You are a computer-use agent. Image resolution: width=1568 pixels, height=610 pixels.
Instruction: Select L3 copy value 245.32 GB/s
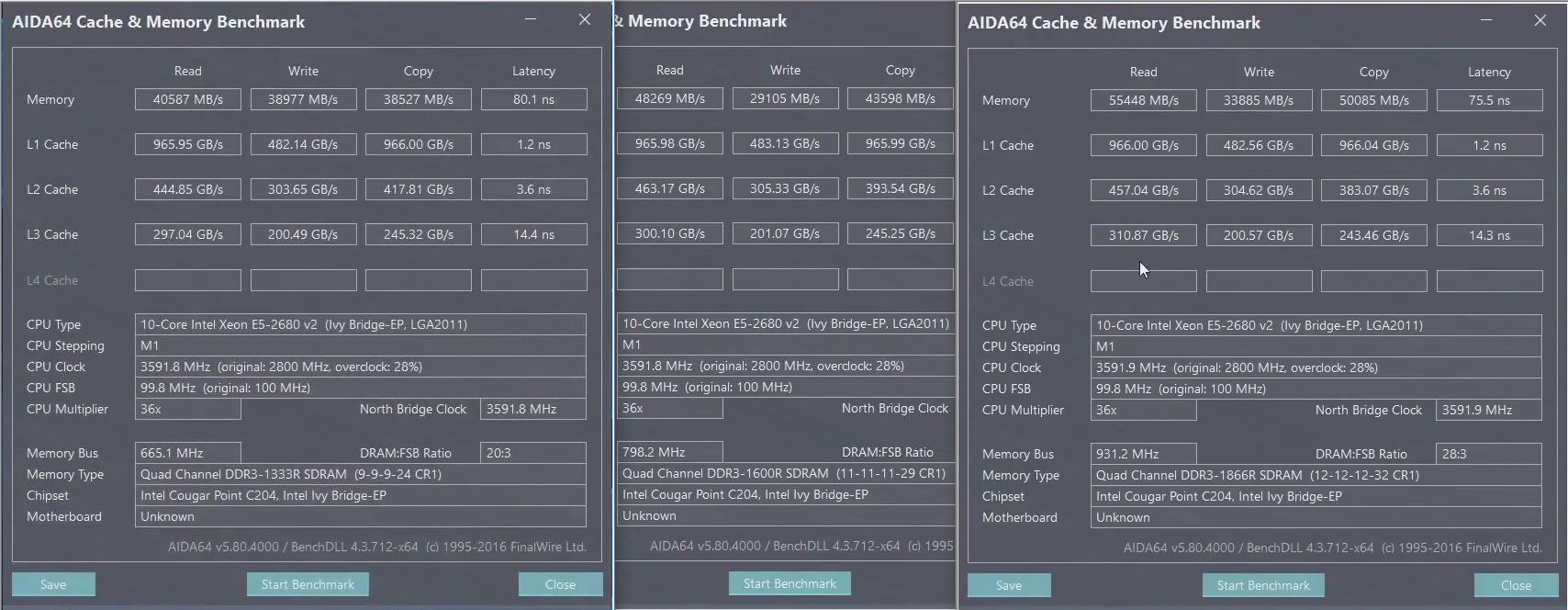tap(419, 234)
